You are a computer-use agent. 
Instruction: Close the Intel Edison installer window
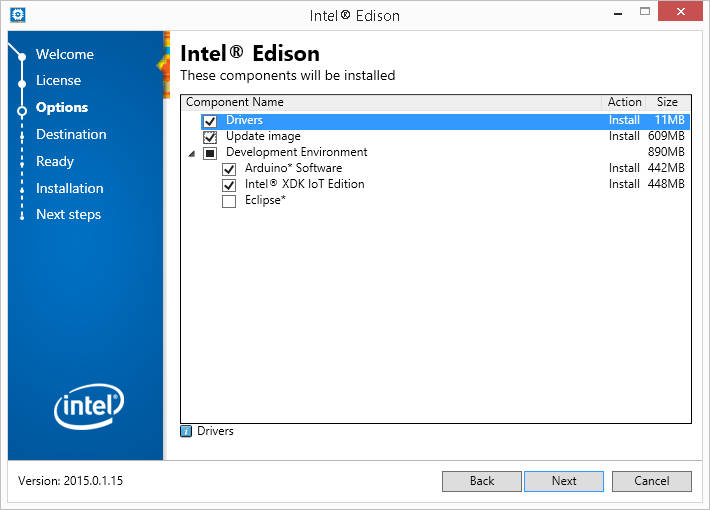click(681, 12)
